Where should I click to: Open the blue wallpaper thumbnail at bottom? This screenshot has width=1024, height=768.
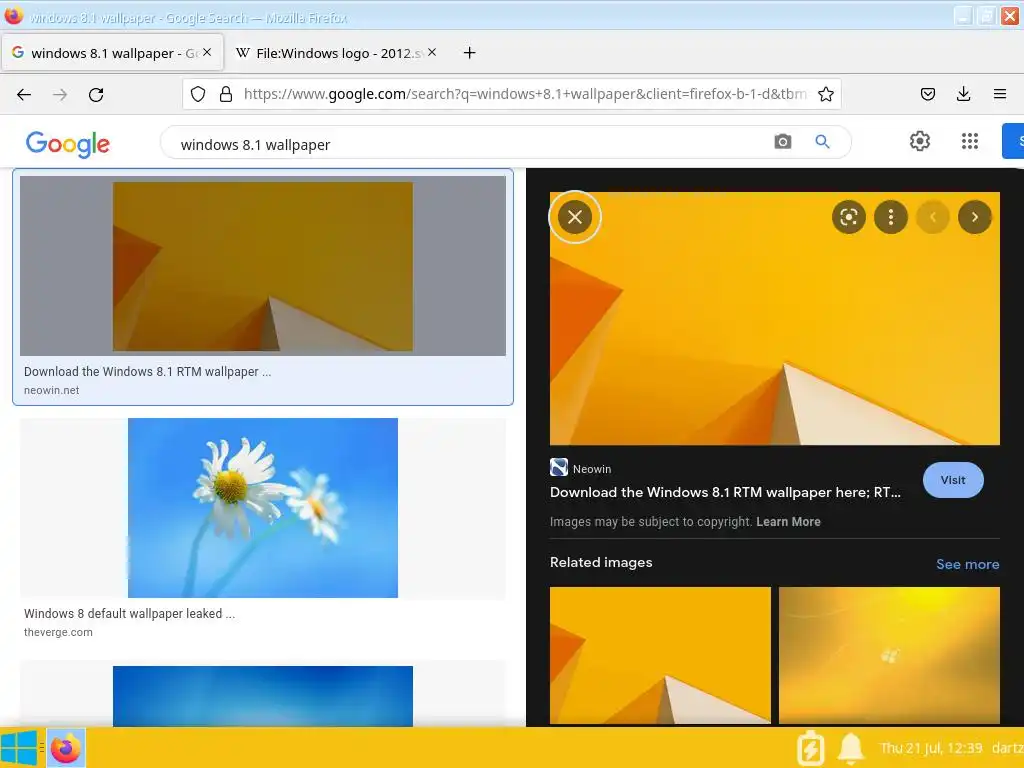click(x=263, y=696)
